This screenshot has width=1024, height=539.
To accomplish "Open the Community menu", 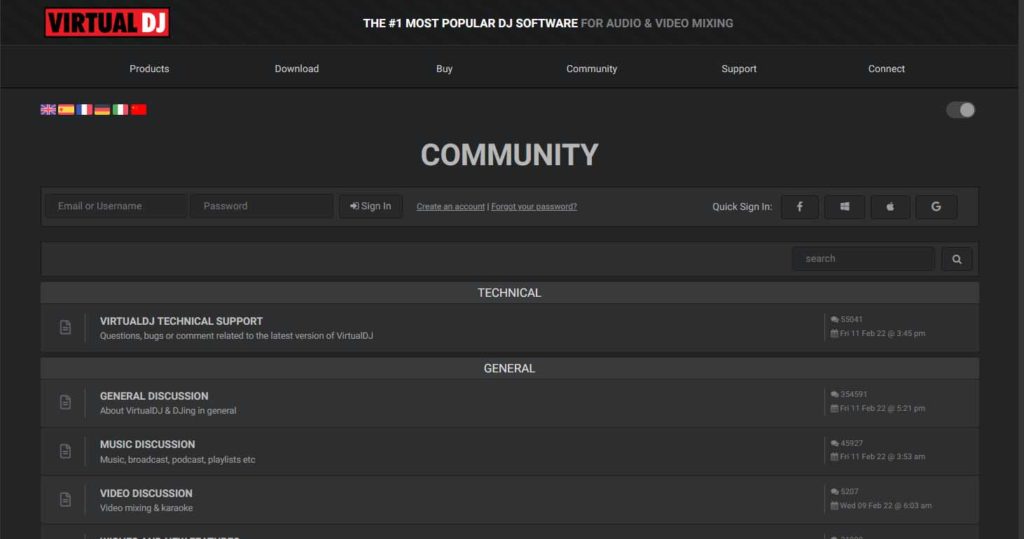I will [x=592, y=69].
